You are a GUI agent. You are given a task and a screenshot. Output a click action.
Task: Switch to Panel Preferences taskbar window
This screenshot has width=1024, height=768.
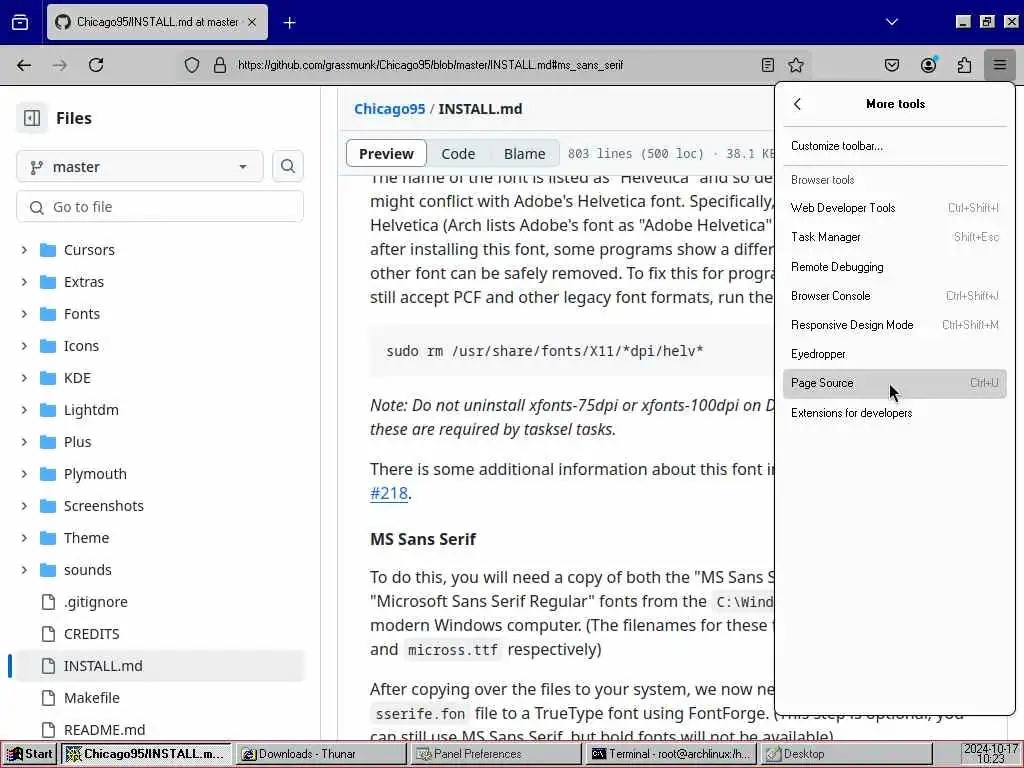[496, 754]
